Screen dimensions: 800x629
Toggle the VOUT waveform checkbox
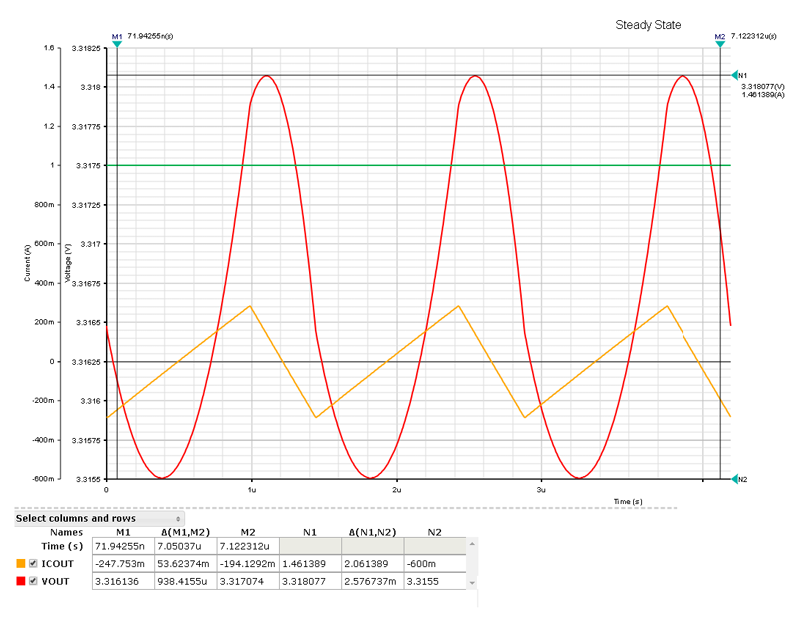[33, 581]
